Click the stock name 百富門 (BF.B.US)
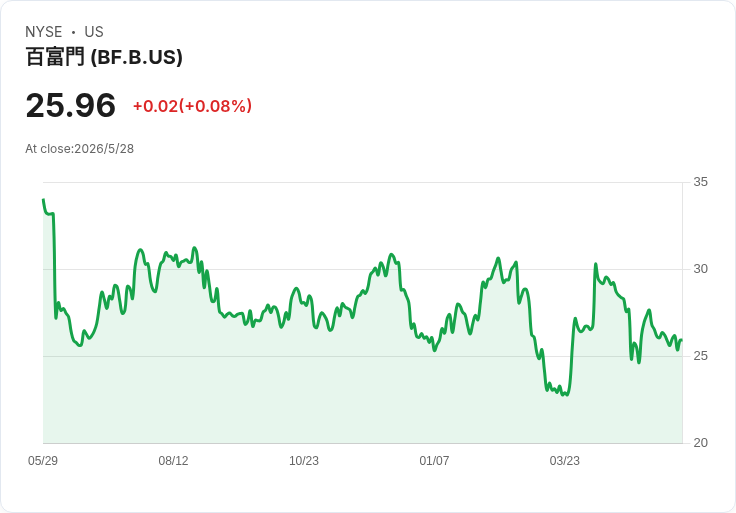The width and height of the screenshot is (736, 513). (x=104, y=57)
